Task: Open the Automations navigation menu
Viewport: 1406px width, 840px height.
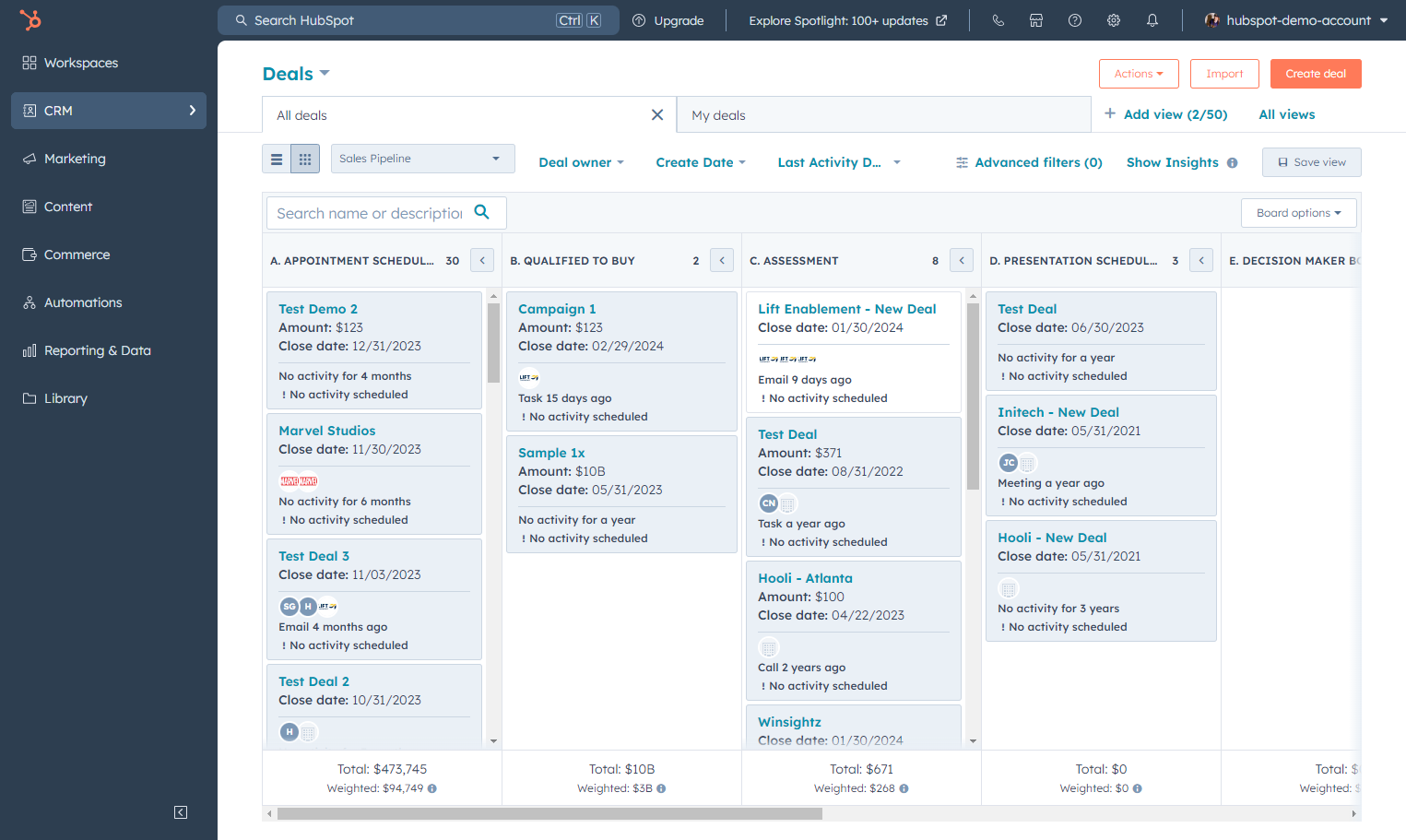Action: coord(109,302)
